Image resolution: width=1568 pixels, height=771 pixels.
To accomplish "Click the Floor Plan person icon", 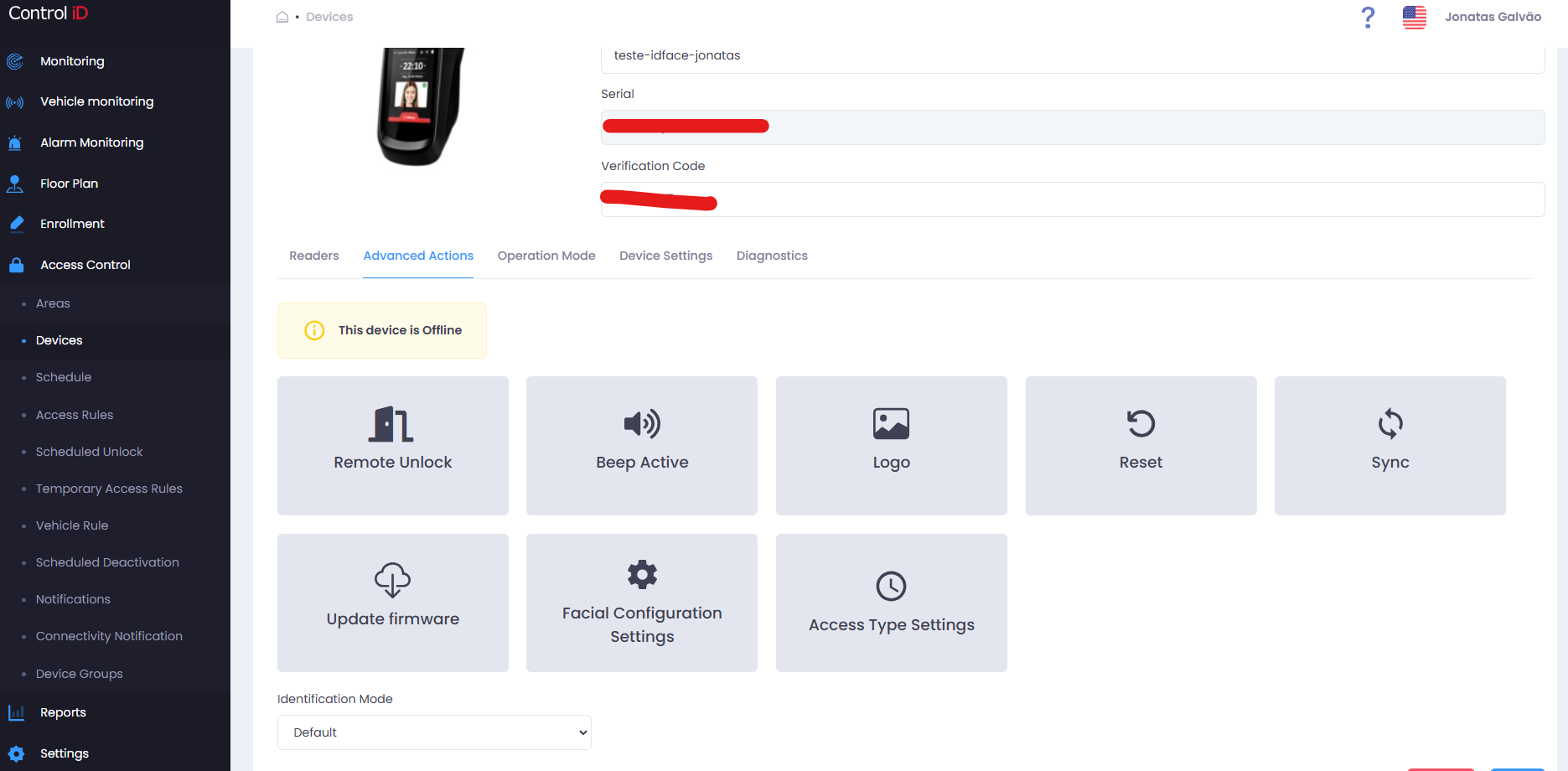I will [15, 184].
